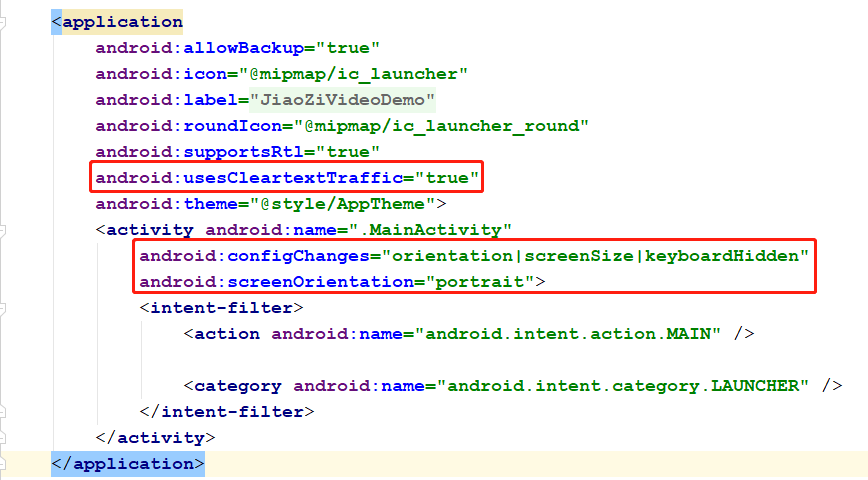
Task: Click the opening <application tag
Action: click(117, 22)
